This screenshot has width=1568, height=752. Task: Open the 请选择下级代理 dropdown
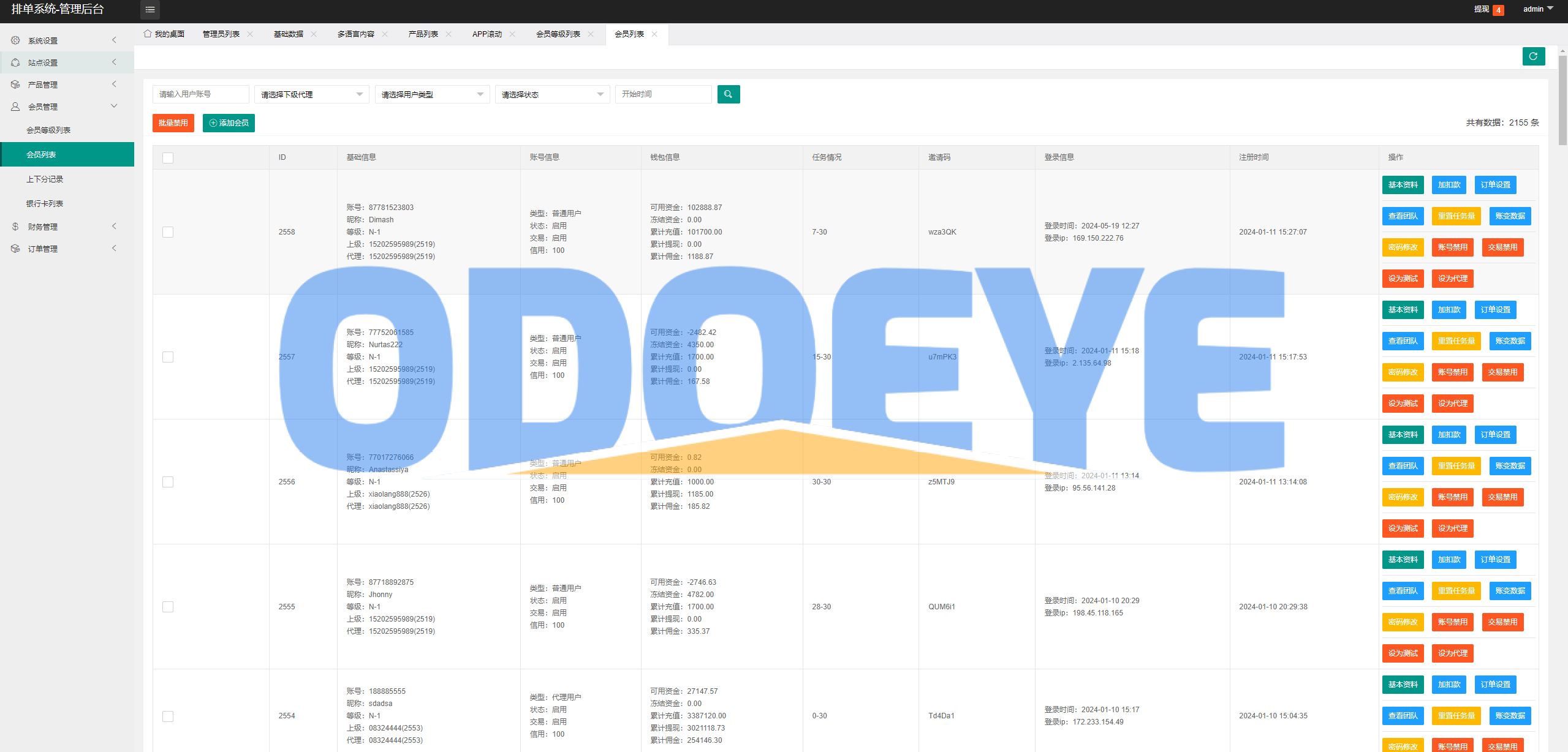click(x=311, y=94)
